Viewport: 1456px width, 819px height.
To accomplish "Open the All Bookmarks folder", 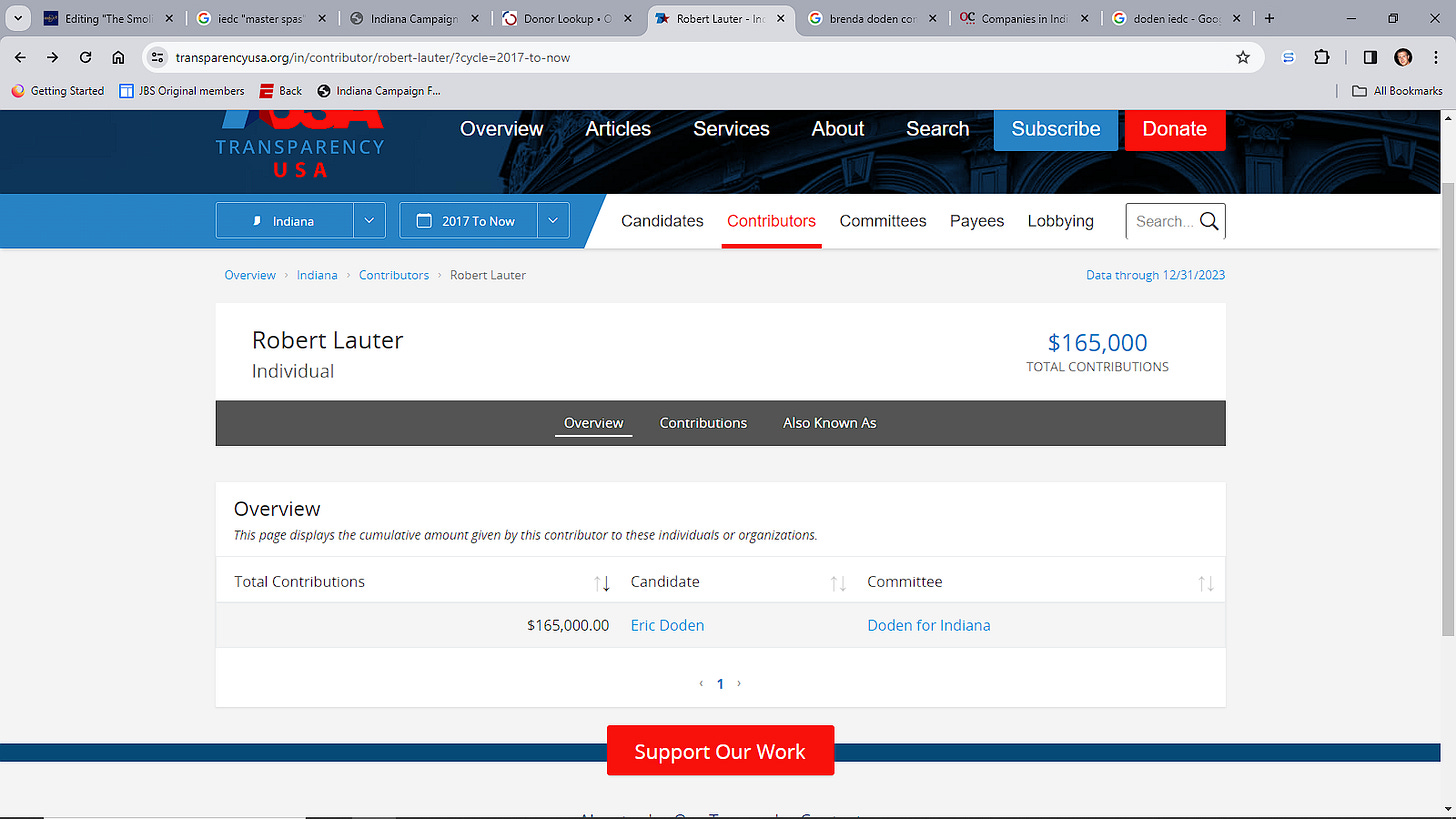I will 1397,91.
